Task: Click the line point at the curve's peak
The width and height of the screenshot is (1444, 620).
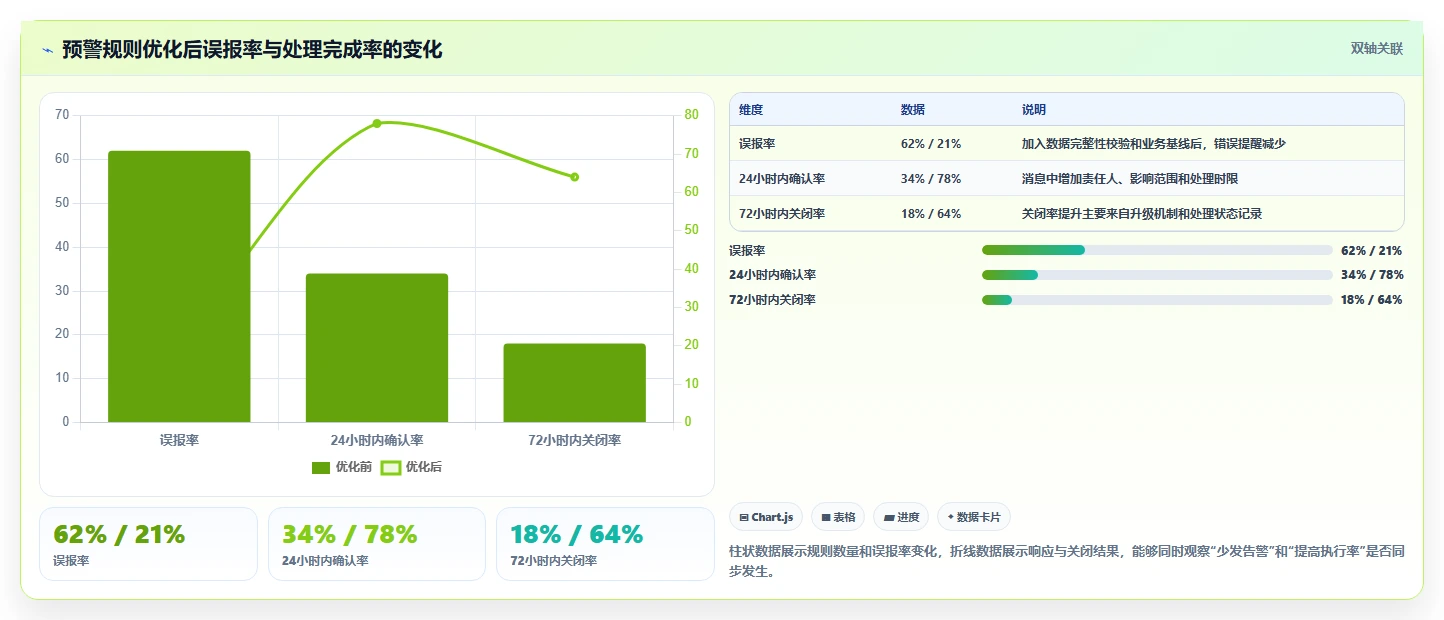Action: click(x=377, y=123)
